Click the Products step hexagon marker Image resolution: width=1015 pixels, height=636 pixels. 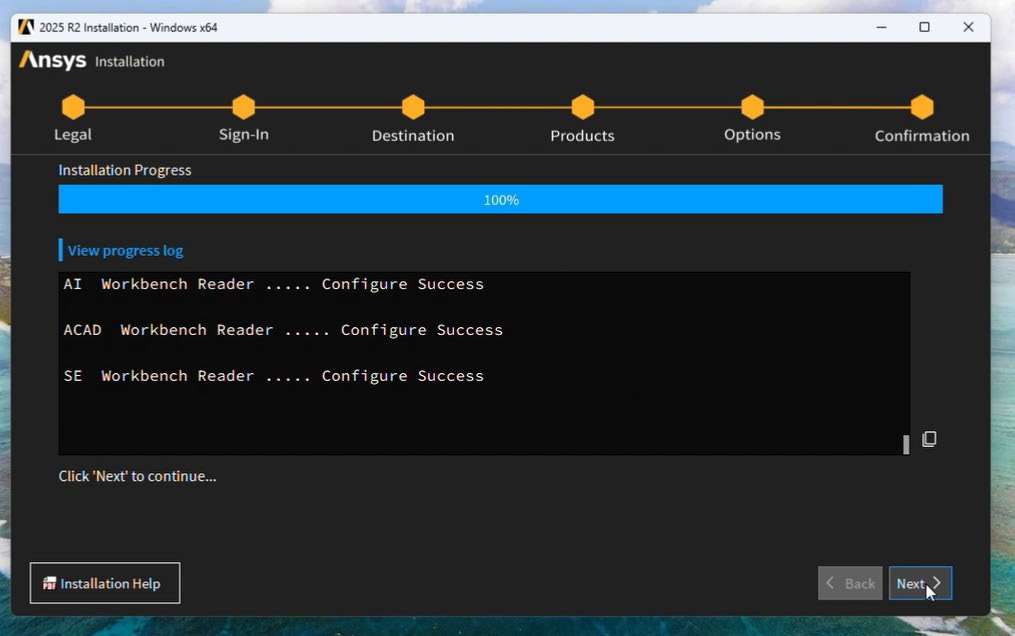(x=582, y=107)
